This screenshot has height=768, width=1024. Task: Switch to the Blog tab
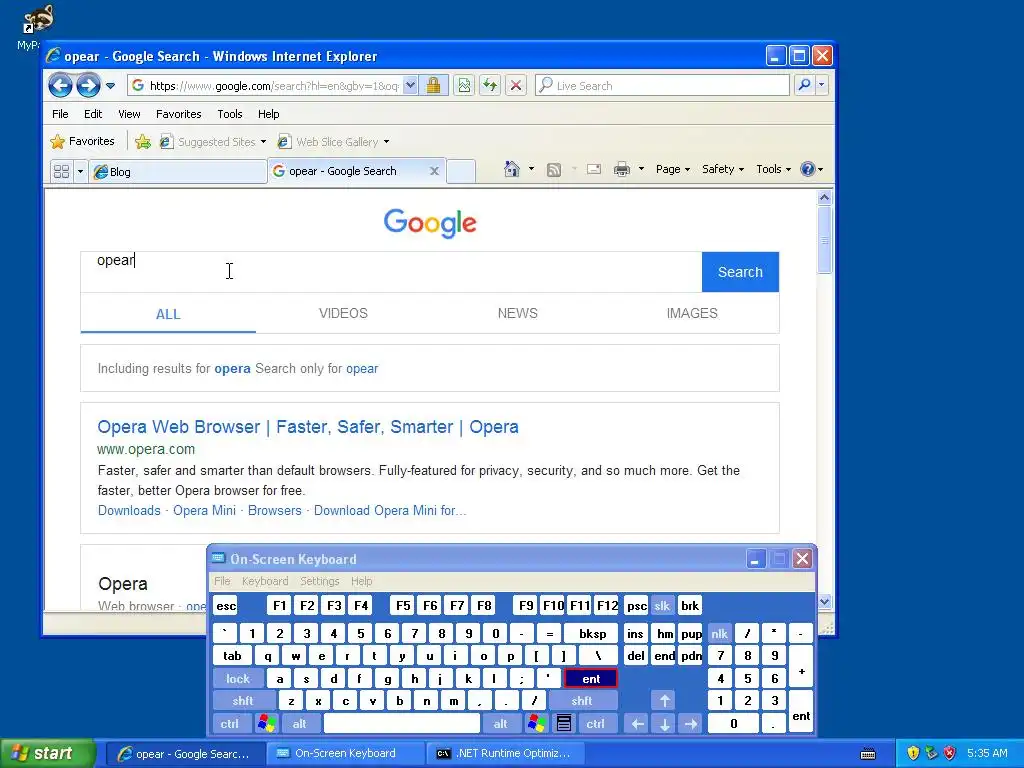[178, 172]
